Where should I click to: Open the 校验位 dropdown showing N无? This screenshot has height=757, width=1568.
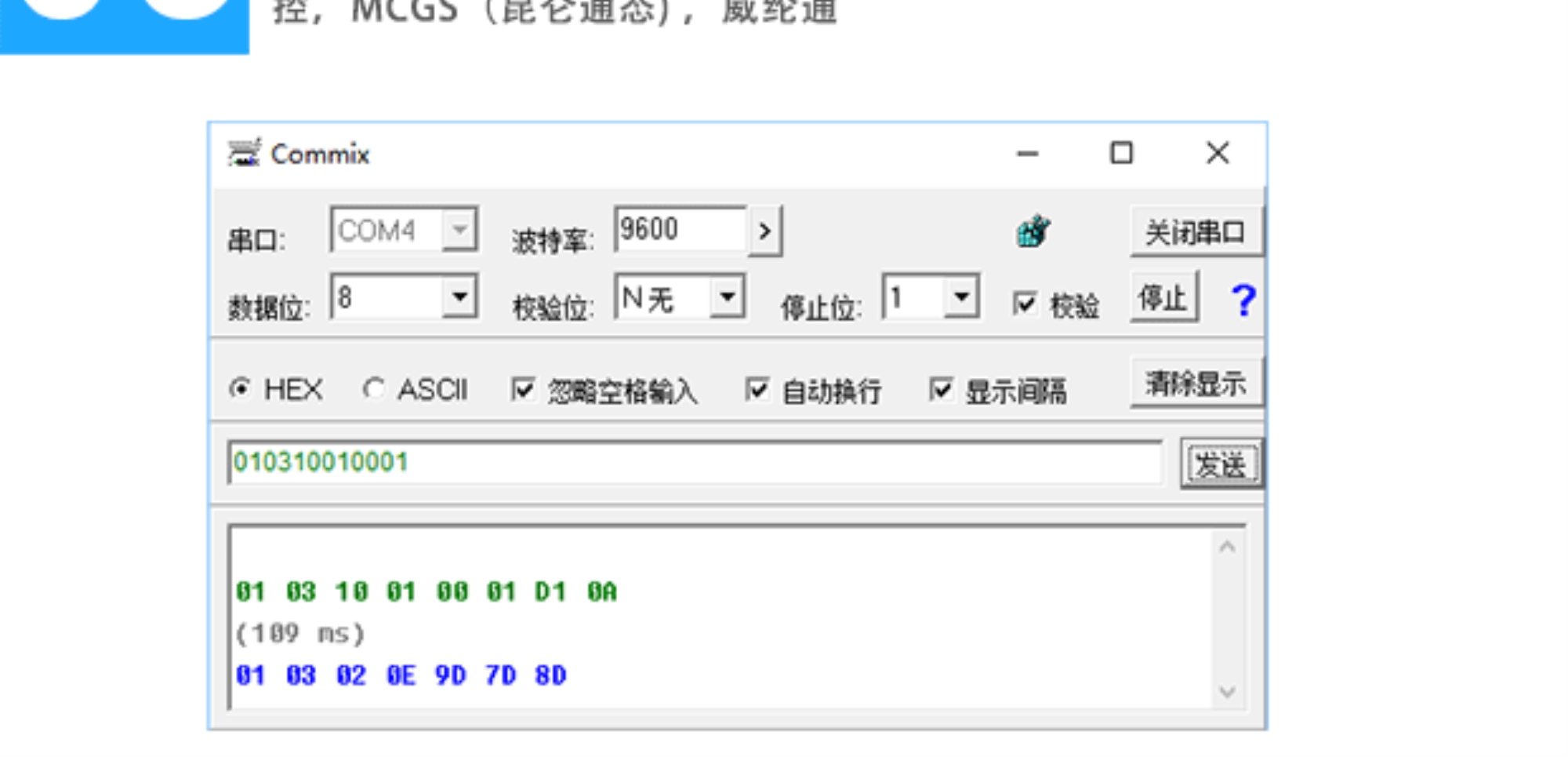727,297
